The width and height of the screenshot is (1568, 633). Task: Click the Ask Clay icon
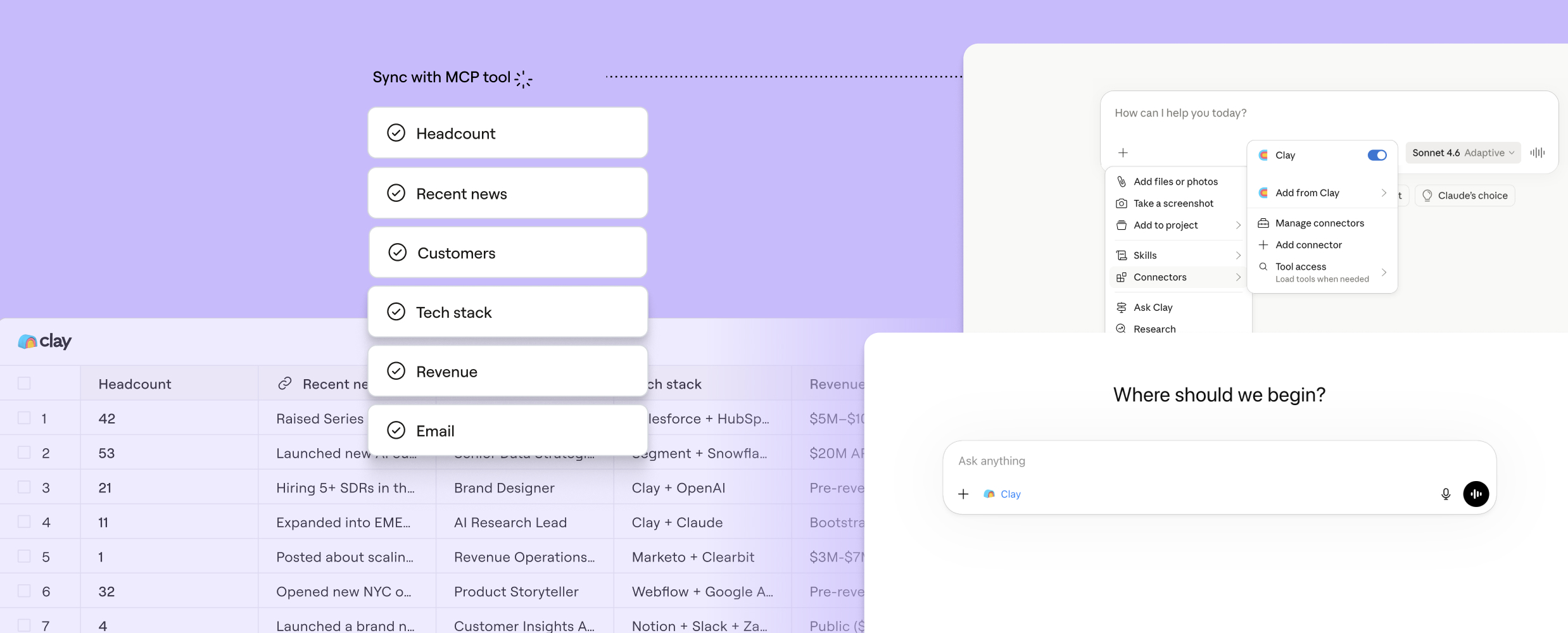tap(1122, 308)
